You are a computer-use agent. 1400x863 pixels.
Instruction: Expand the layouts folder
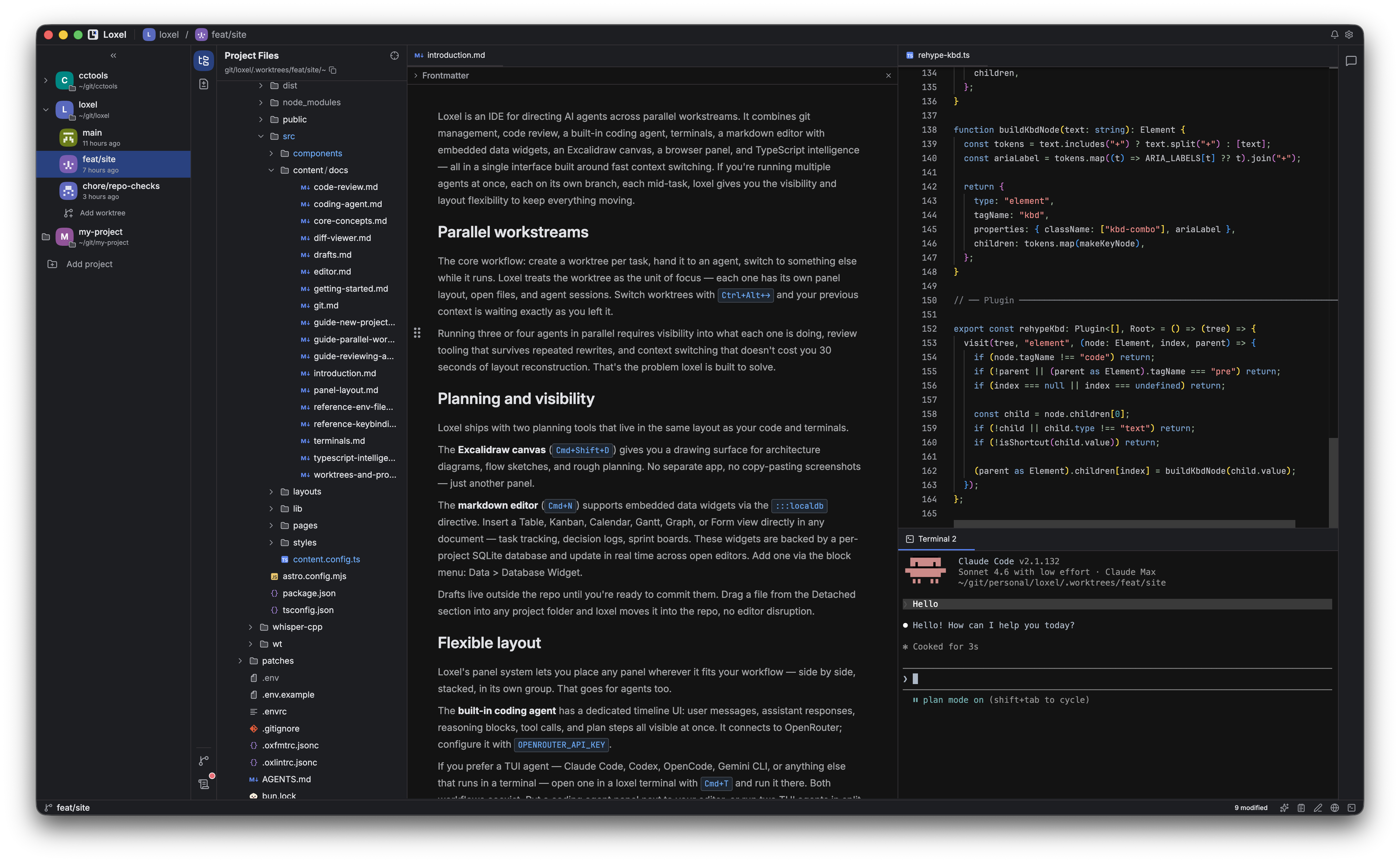[x=271, y=492]
